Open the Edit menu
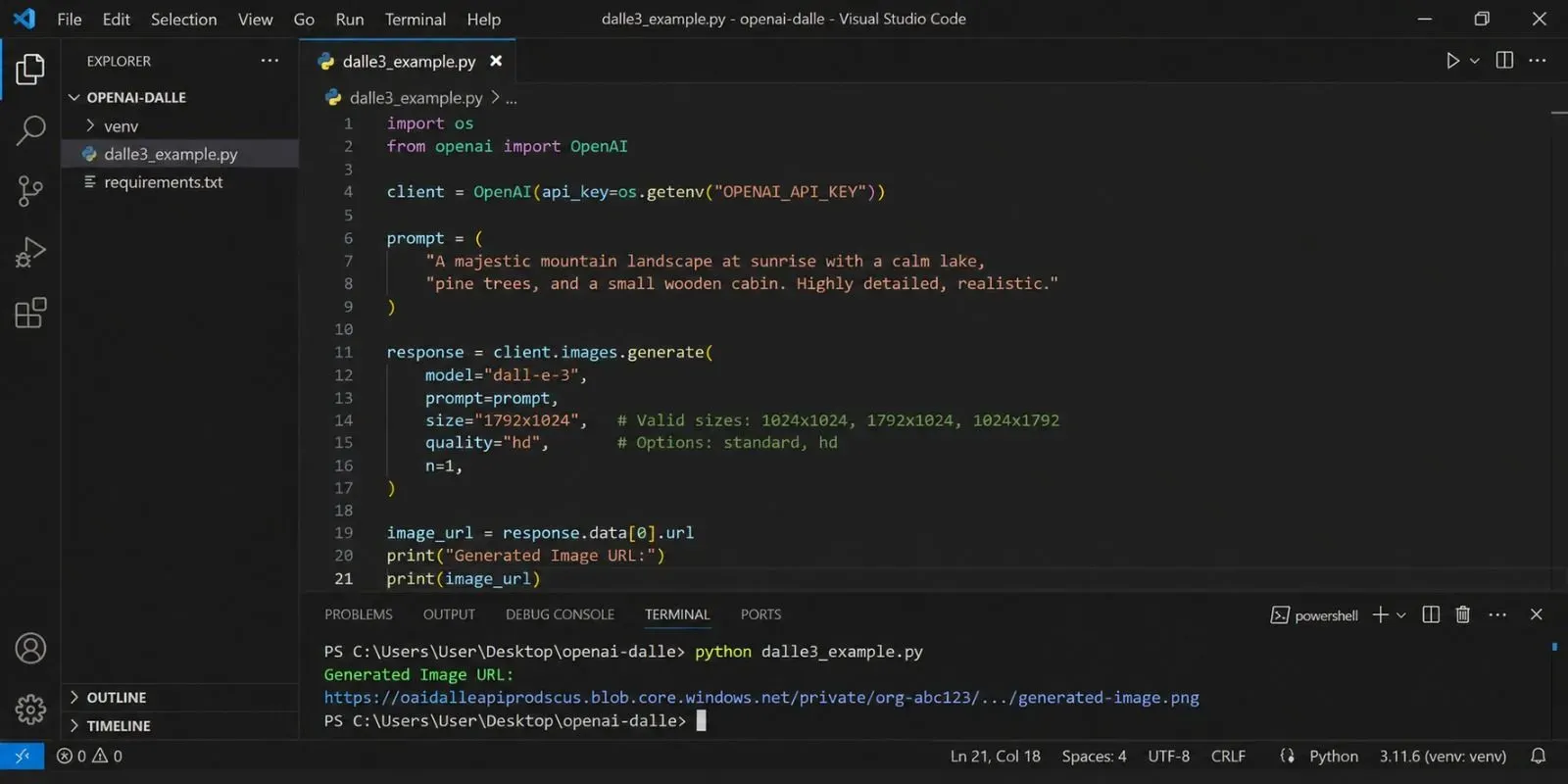The width and height of the screenshot is (1568, 784). click(116, 19)
